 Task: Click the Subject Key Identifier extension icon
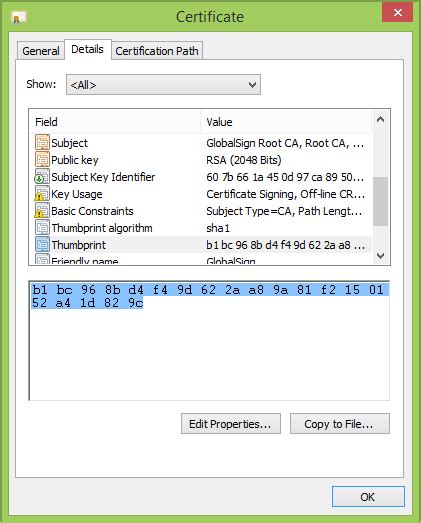point(42,176)
